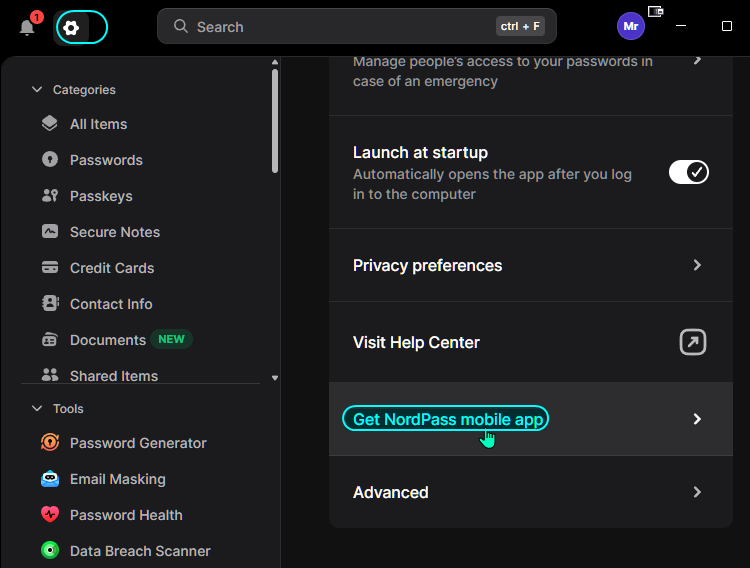Collapse the Tools section
750x568 pixels.
point(37,408)
